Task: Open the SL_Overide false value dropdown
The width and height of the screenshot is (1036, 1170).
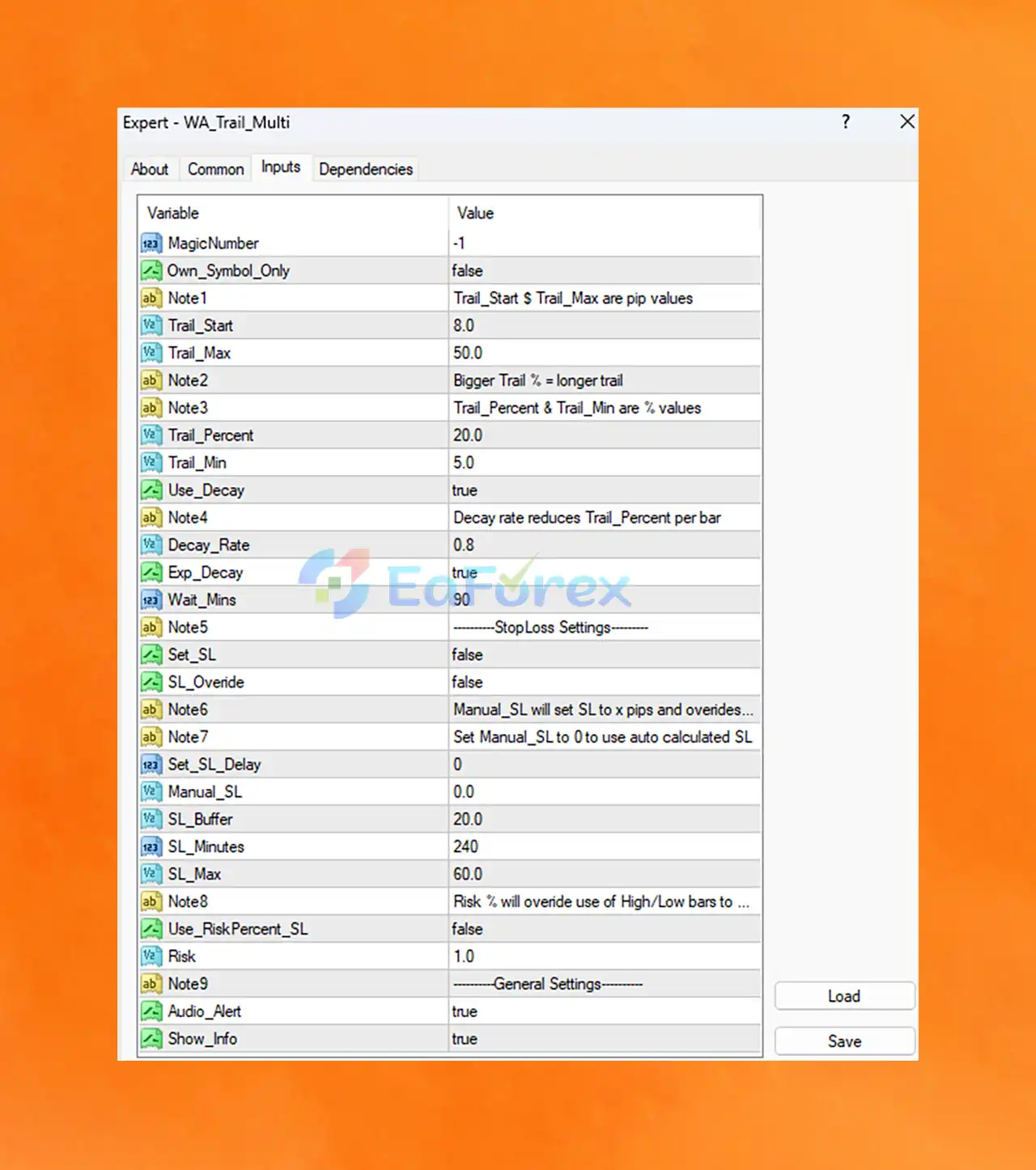Action: point(605,682)
